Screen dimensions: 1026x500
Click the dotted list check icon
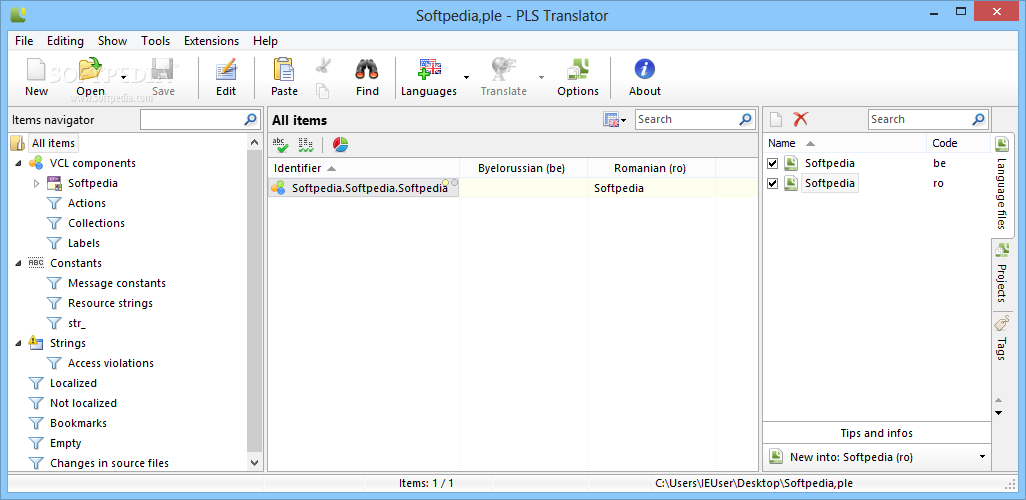306,145
